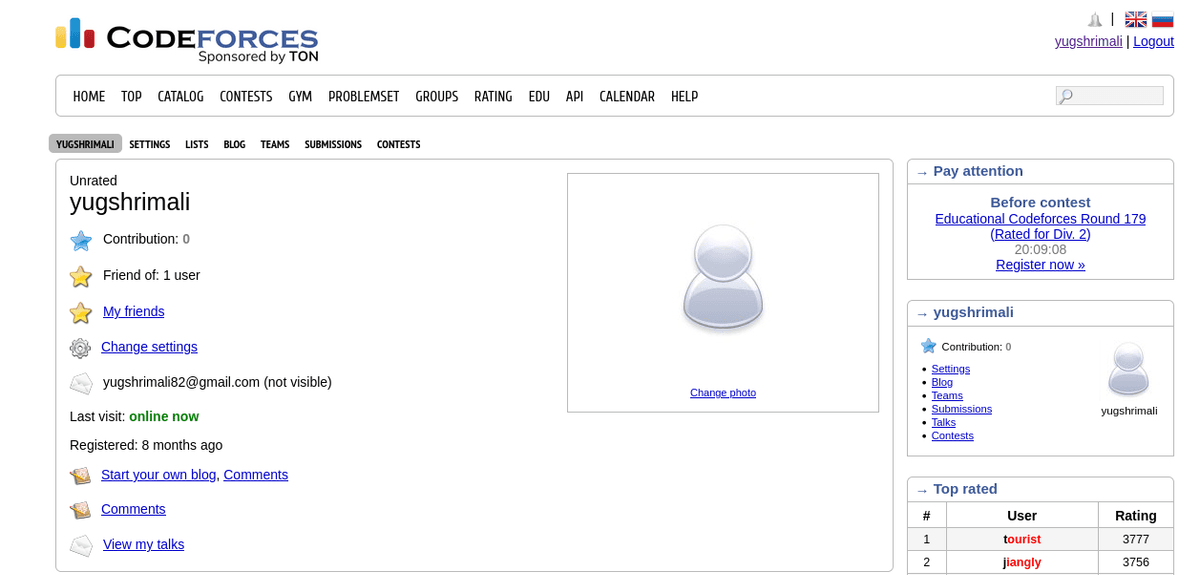Screen dimensions: 1200x575
Task: Click the search magnifier icon
Action: tap(1066, 96)
